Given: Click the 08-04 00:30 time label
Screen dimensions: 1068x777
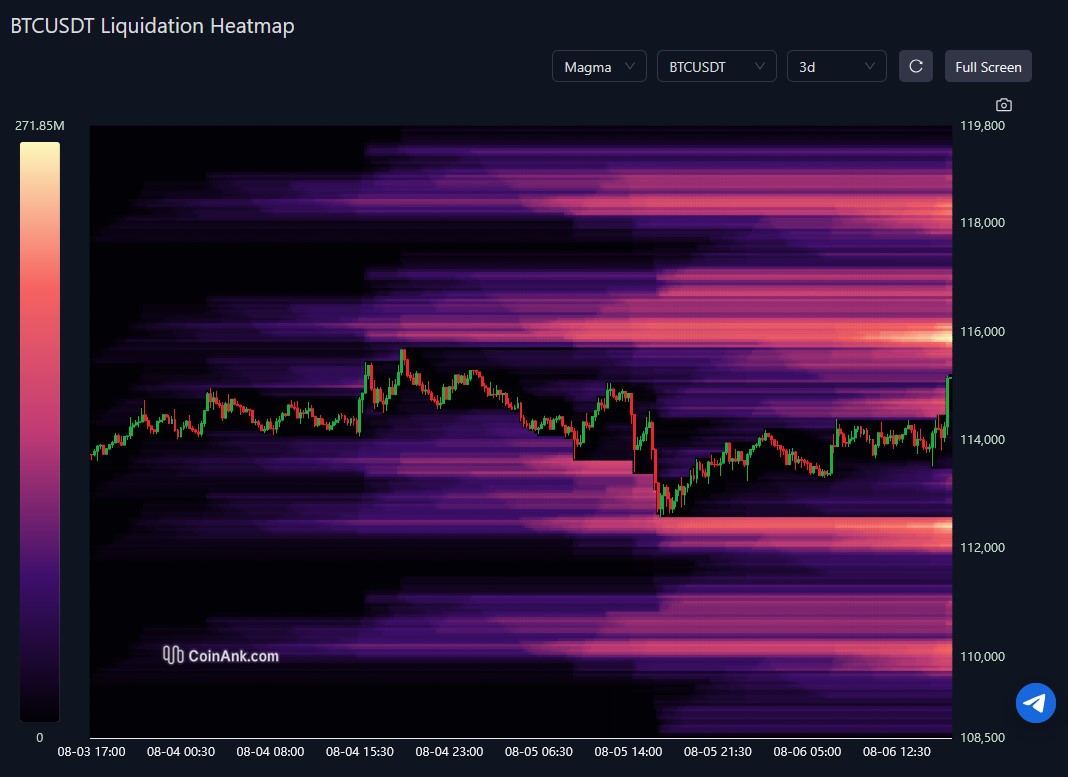Looking at the screenshot, I should point(180,752).
